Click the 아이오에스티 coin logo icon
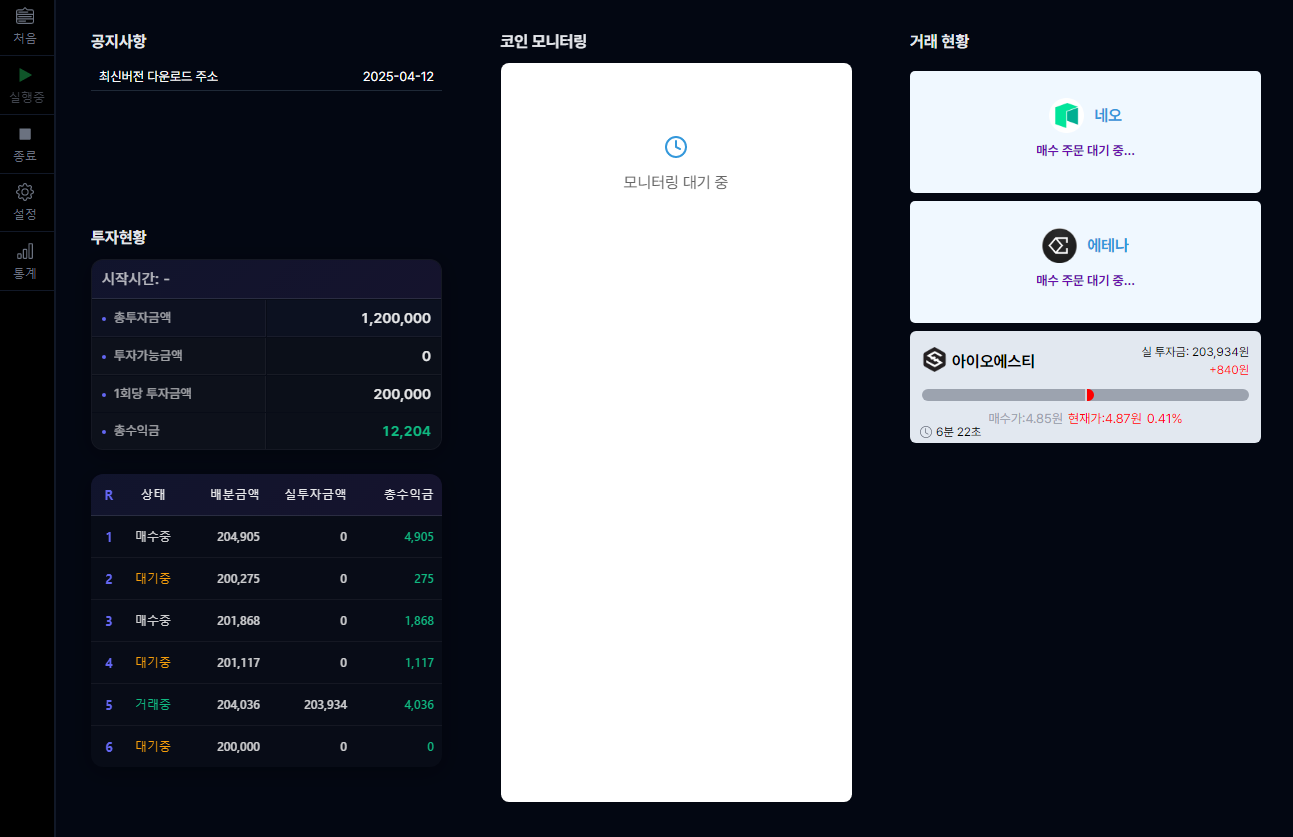The width and height of the screenshot is (1293, 837). (934, 360)
